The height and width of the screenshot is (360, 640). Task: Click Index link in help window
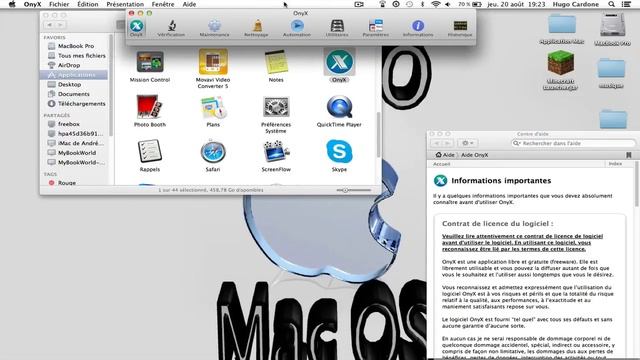pos(615,164)
